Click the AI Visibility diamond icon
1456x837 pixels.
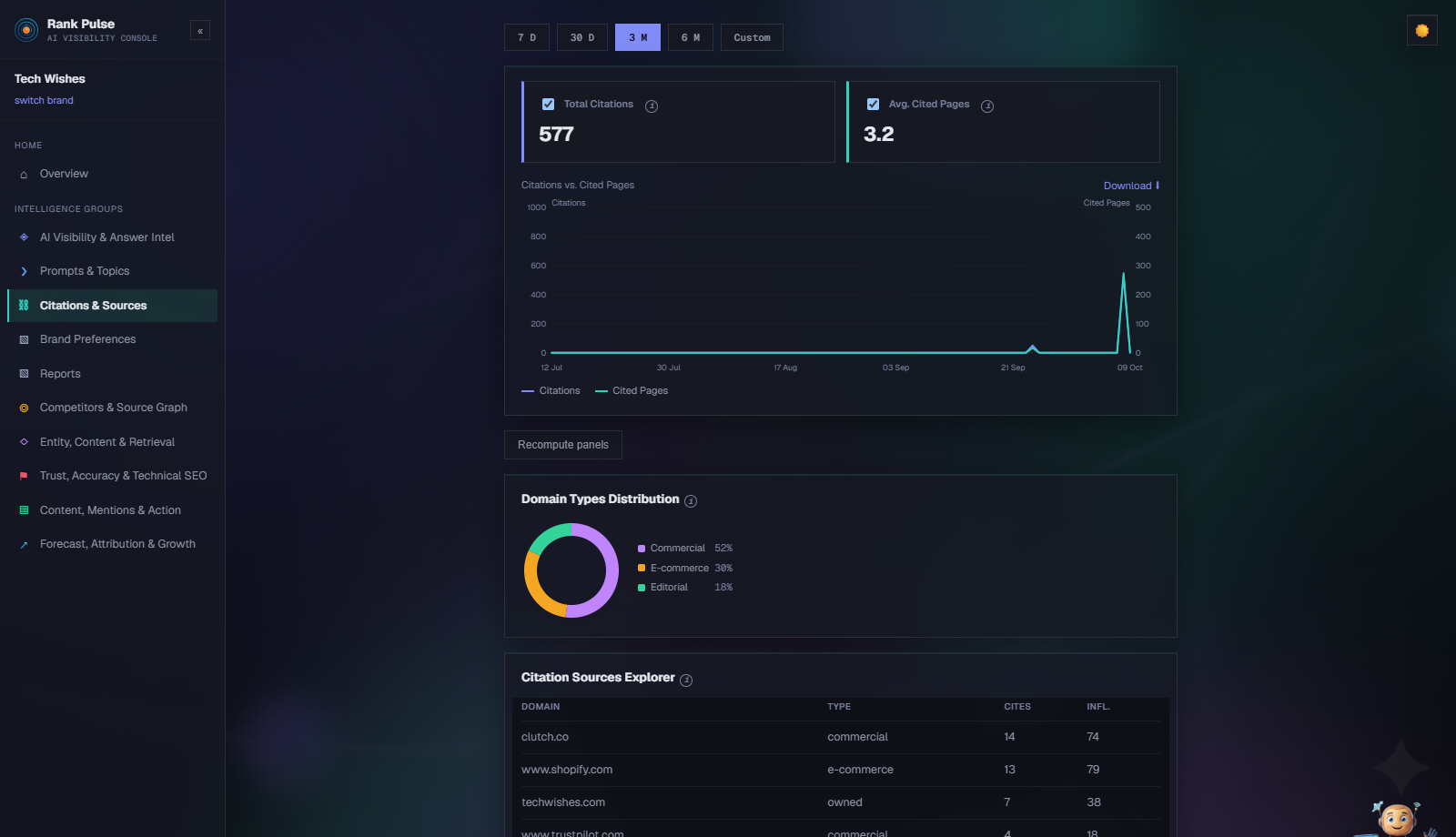tap(24, 237)
